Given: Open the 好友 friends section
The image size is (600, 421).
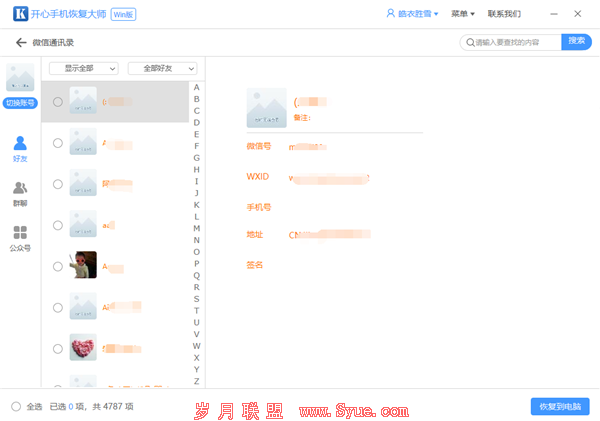Looking at the screenshot, I should click(x=20, y=149).
